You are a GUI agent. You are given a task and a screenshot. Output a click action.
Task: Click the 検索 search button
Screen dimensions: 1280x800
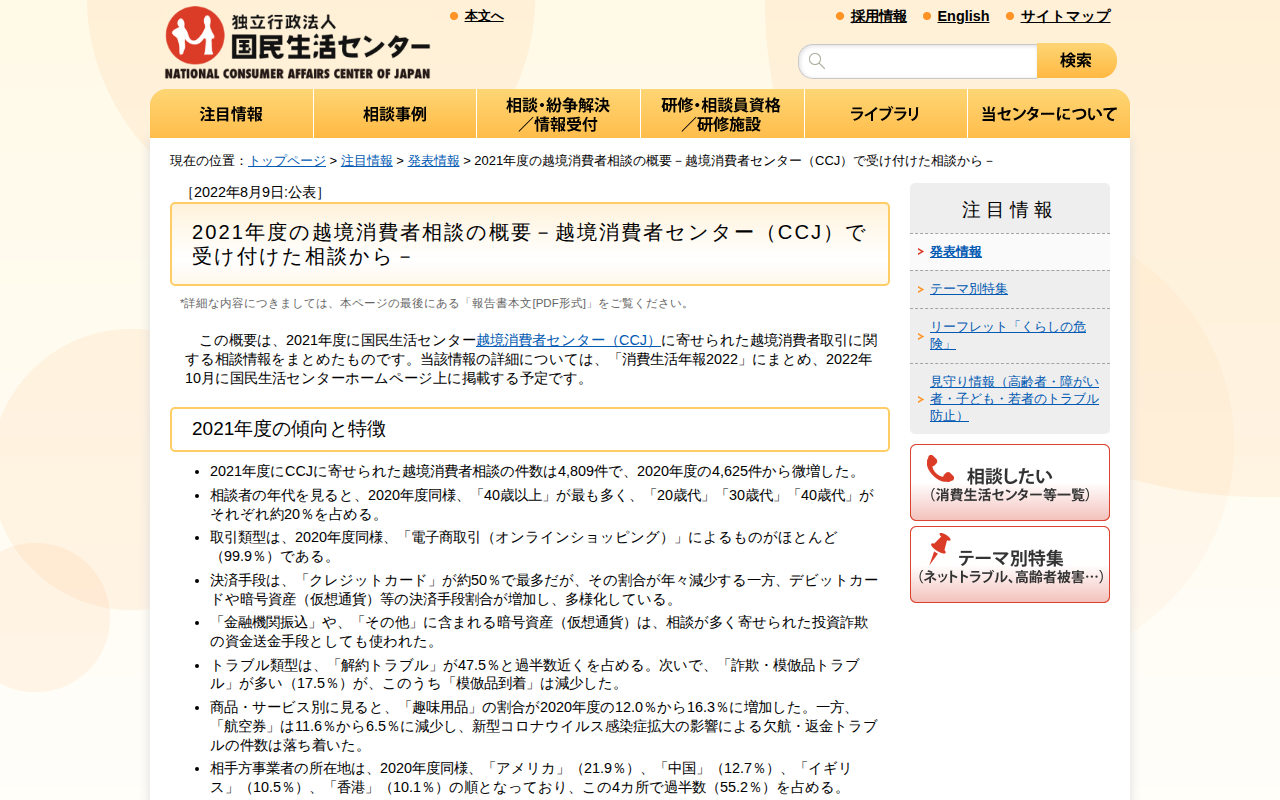(1076, 61)
